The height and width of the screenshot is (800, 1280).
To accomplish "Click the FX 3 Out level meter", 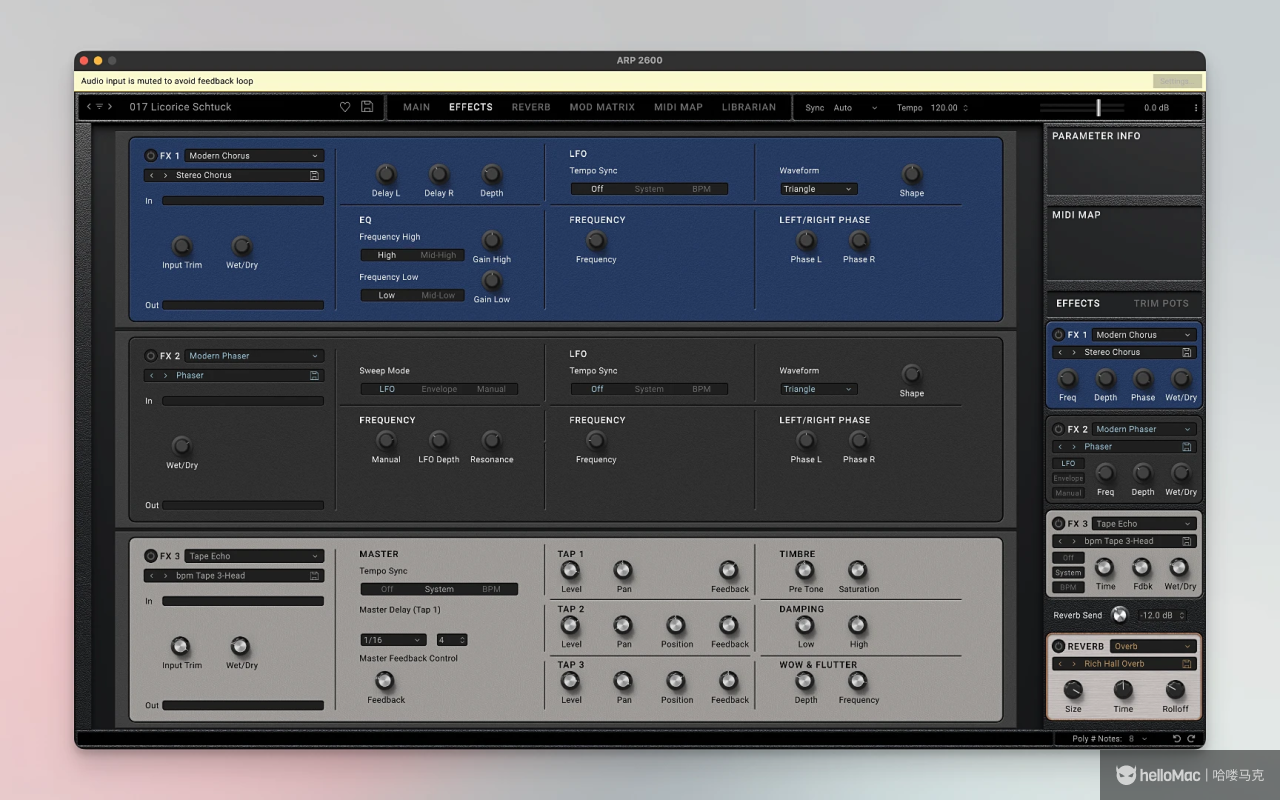I will [x=243, y=705].
